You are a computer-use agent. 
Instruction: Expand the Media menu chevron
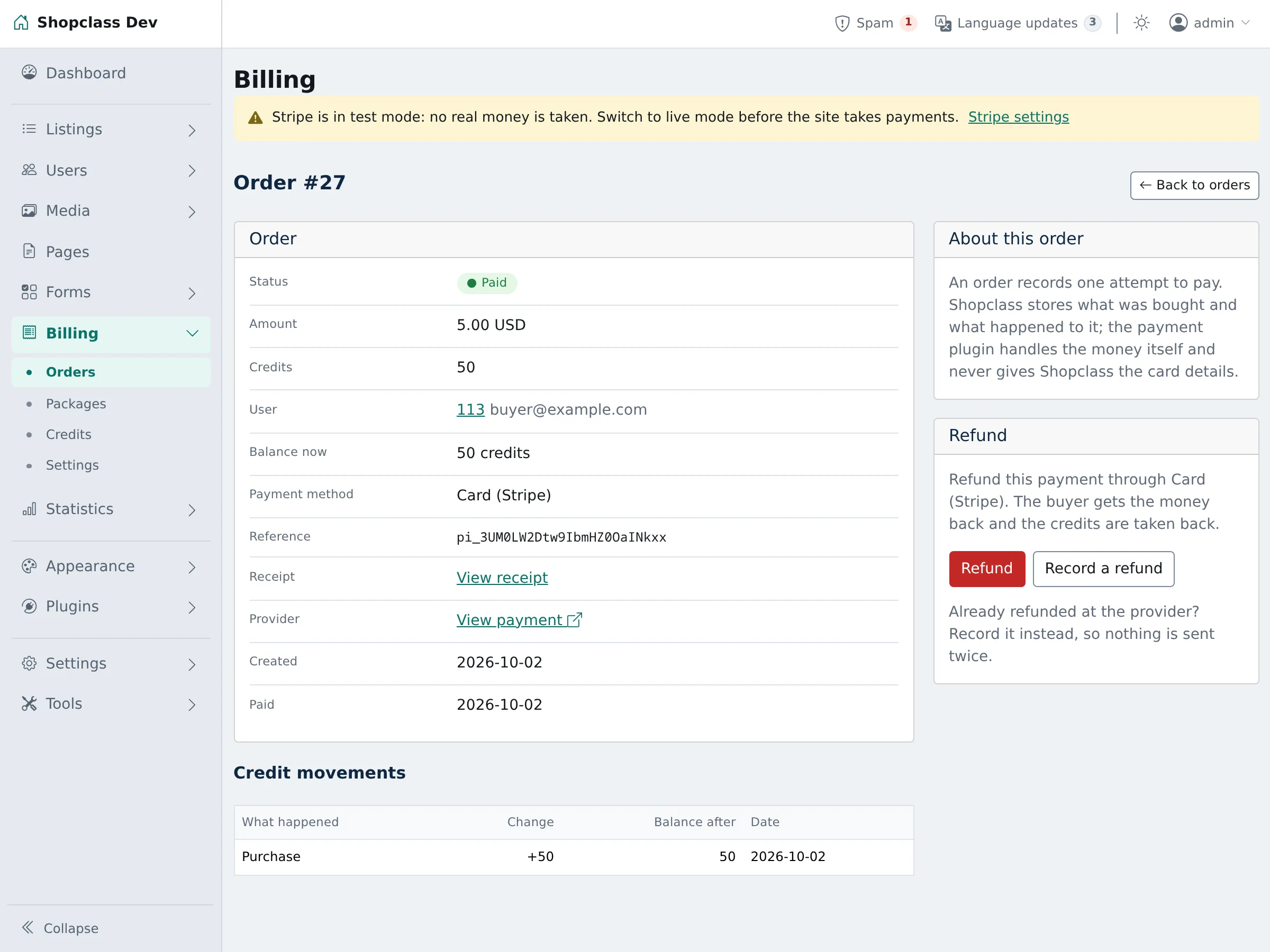192,212
